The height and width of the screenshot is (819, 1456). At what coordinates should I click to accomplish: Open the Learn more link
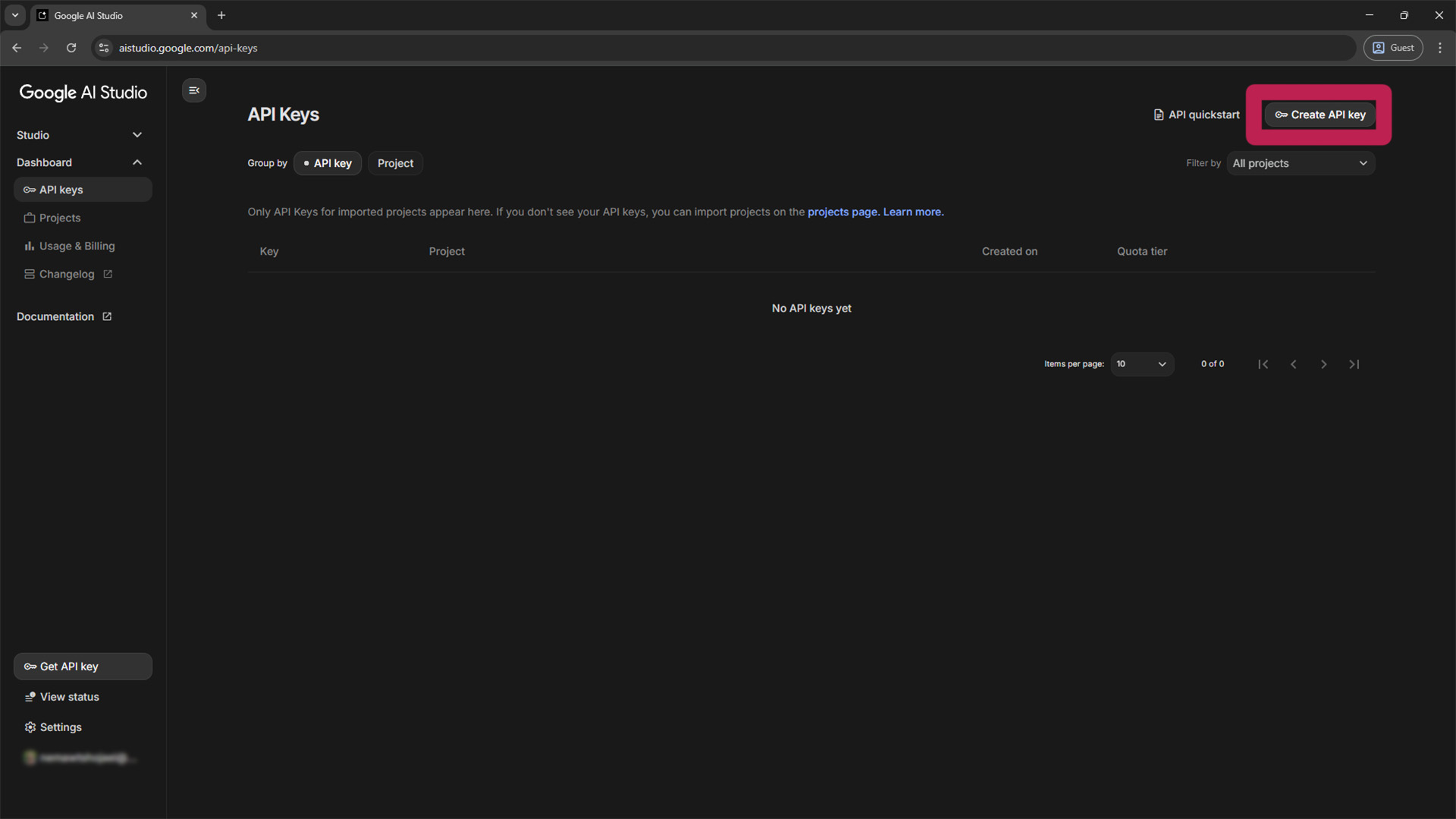pyautogui.click(x=913, y=212)
